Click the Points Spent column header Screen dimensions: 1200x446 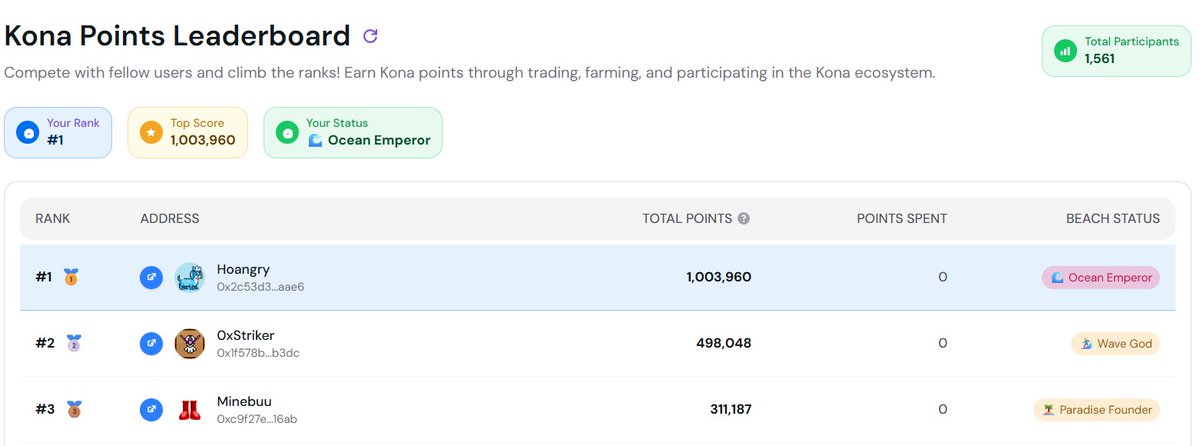902,218
